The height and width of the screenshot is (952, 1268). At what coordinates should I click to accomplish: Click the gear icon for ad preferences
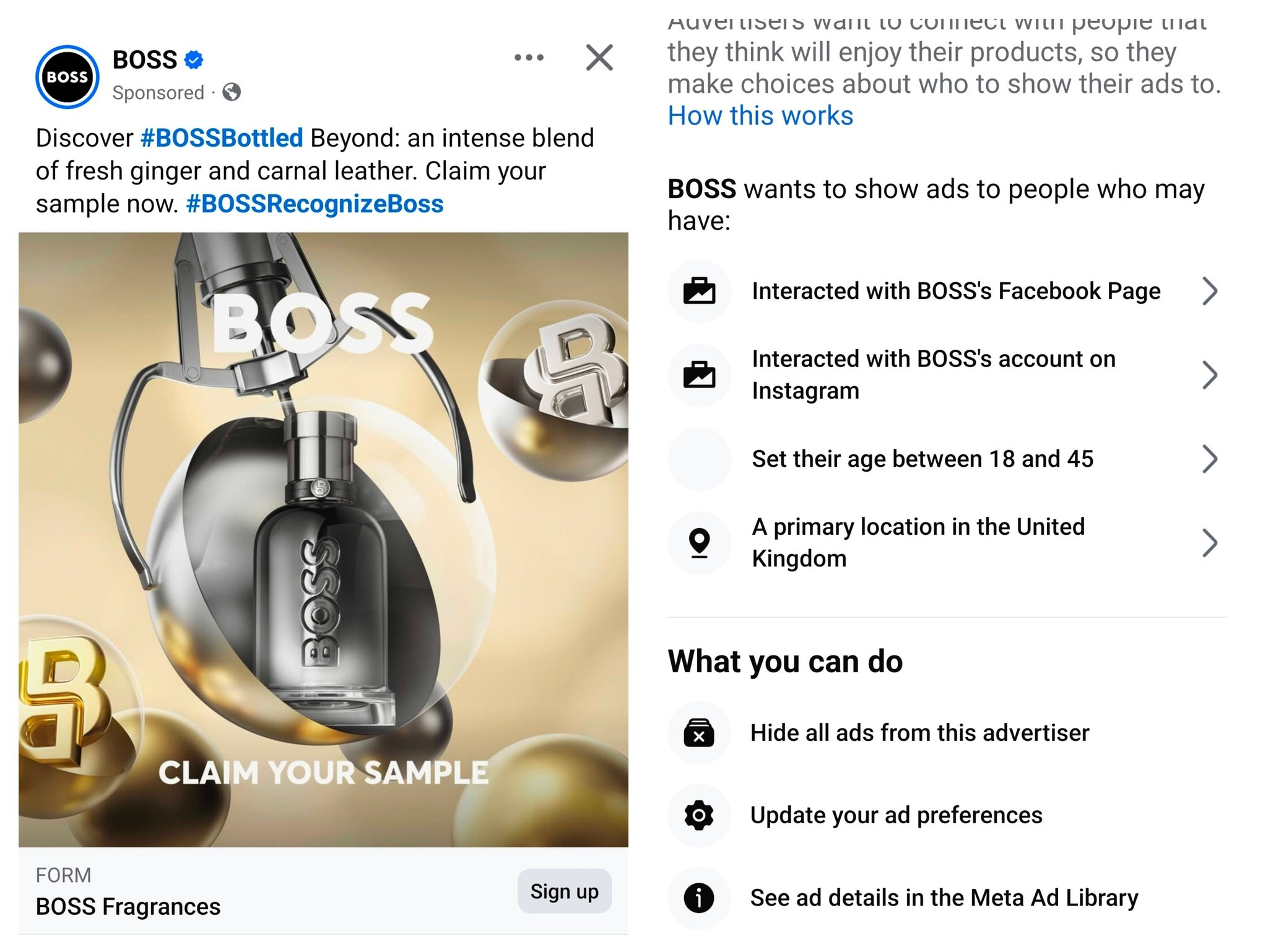698,815
